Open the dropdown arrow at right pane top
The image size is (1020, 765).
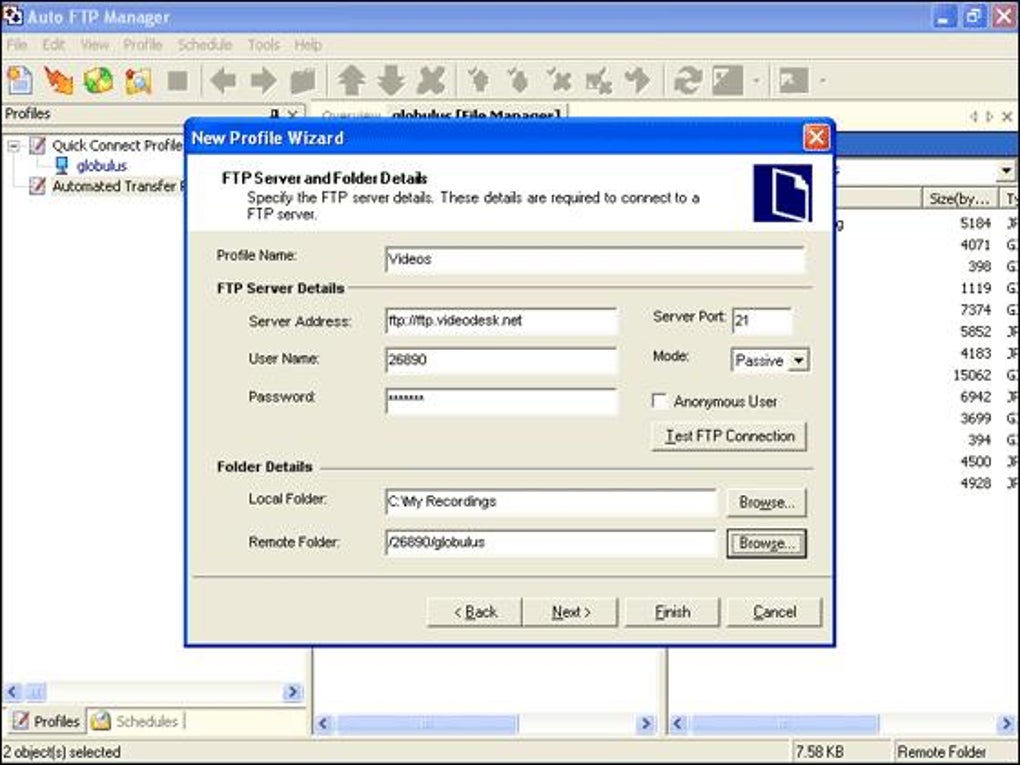(x=1006, y=170)
